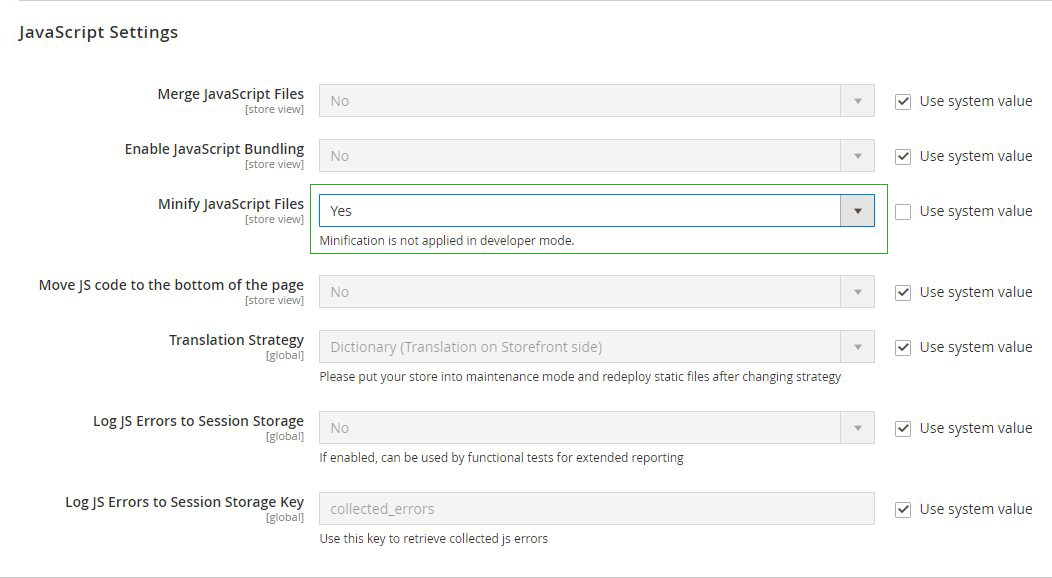This screenshot has width=1052, height=578.
Task: Toggle Use system value for Move JS code
Action: click(903, 292)
